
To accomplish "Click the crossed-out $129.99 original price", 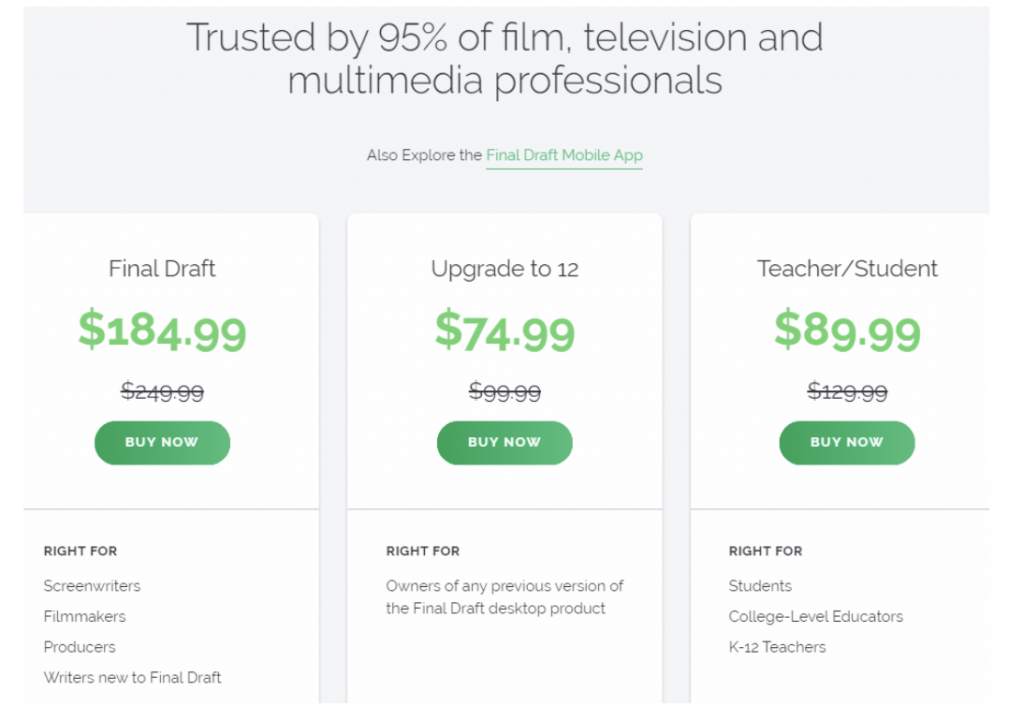I will click(847, 391).
